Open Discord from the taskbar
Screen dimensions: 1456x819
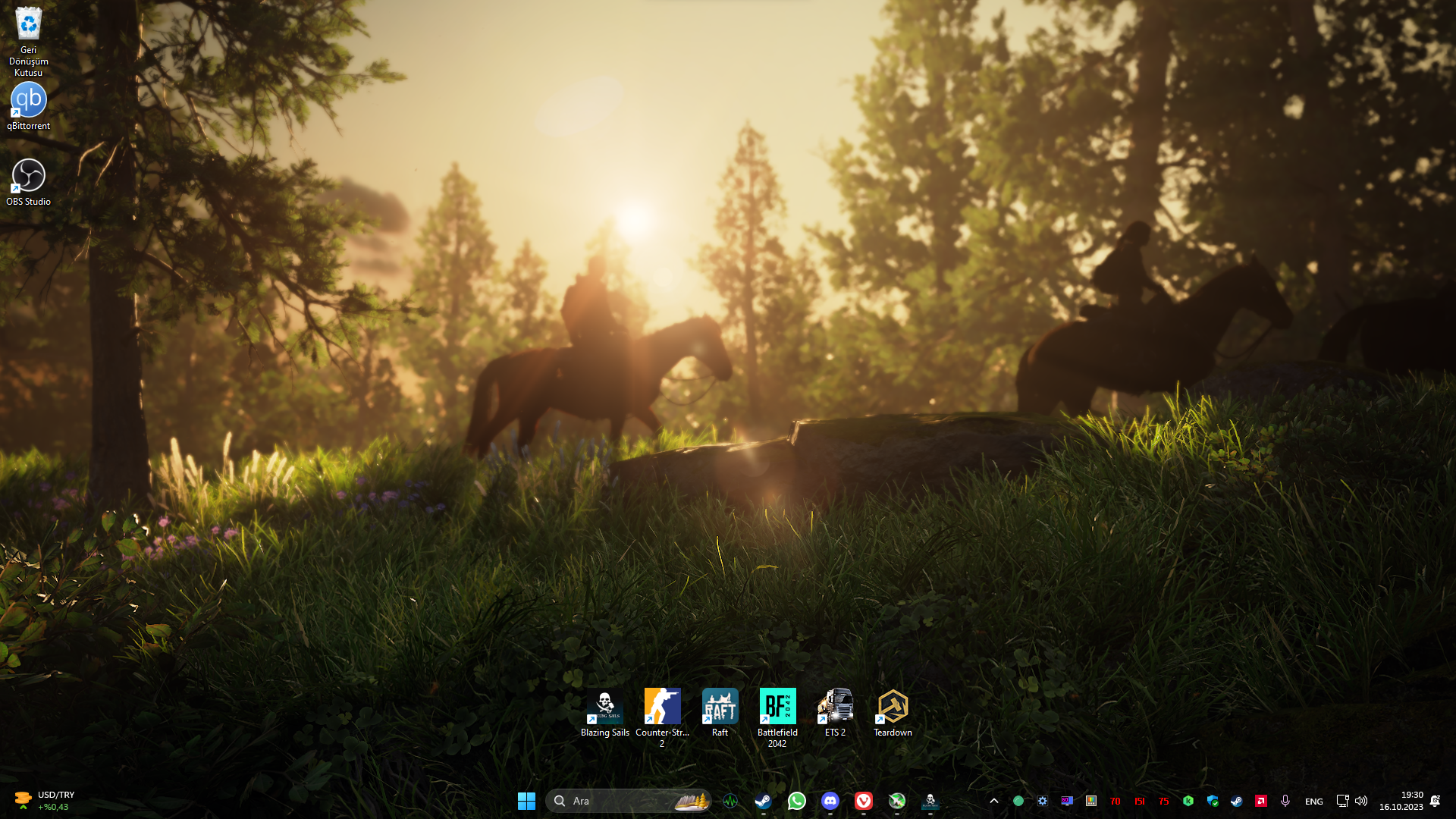[830, 801]
